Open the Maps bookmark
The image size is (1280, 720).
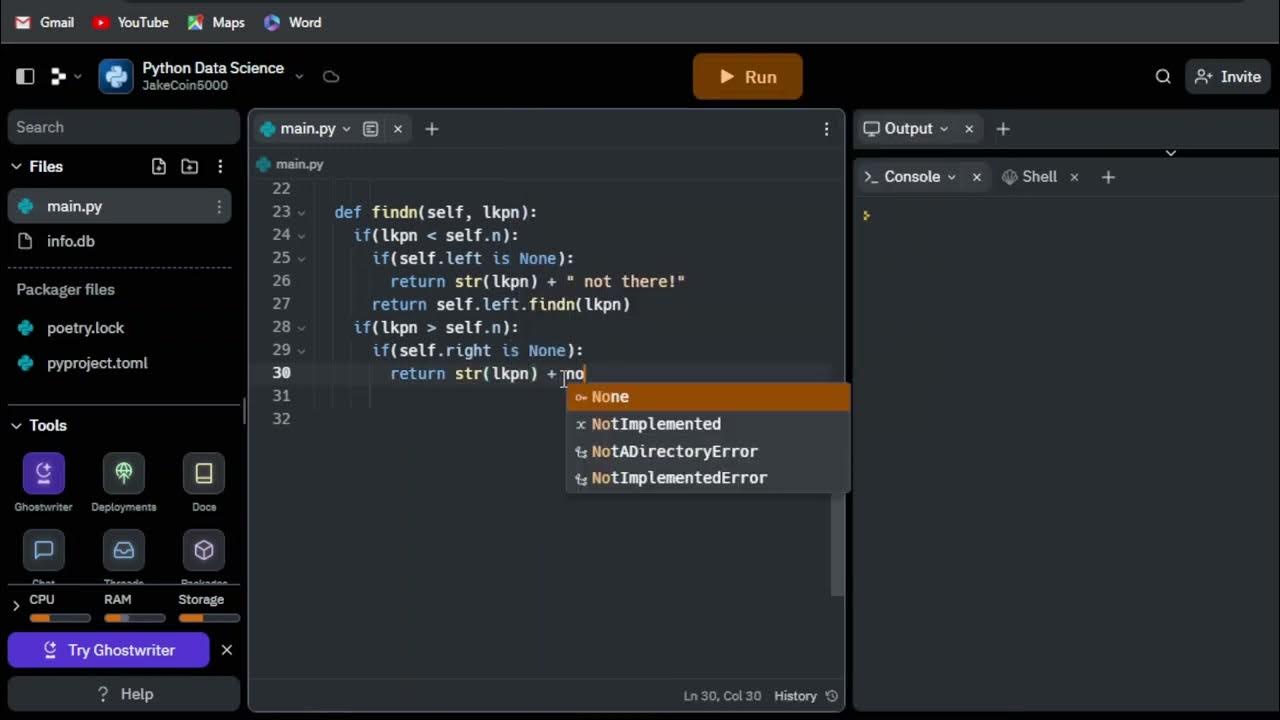click(x=216, y=22)
